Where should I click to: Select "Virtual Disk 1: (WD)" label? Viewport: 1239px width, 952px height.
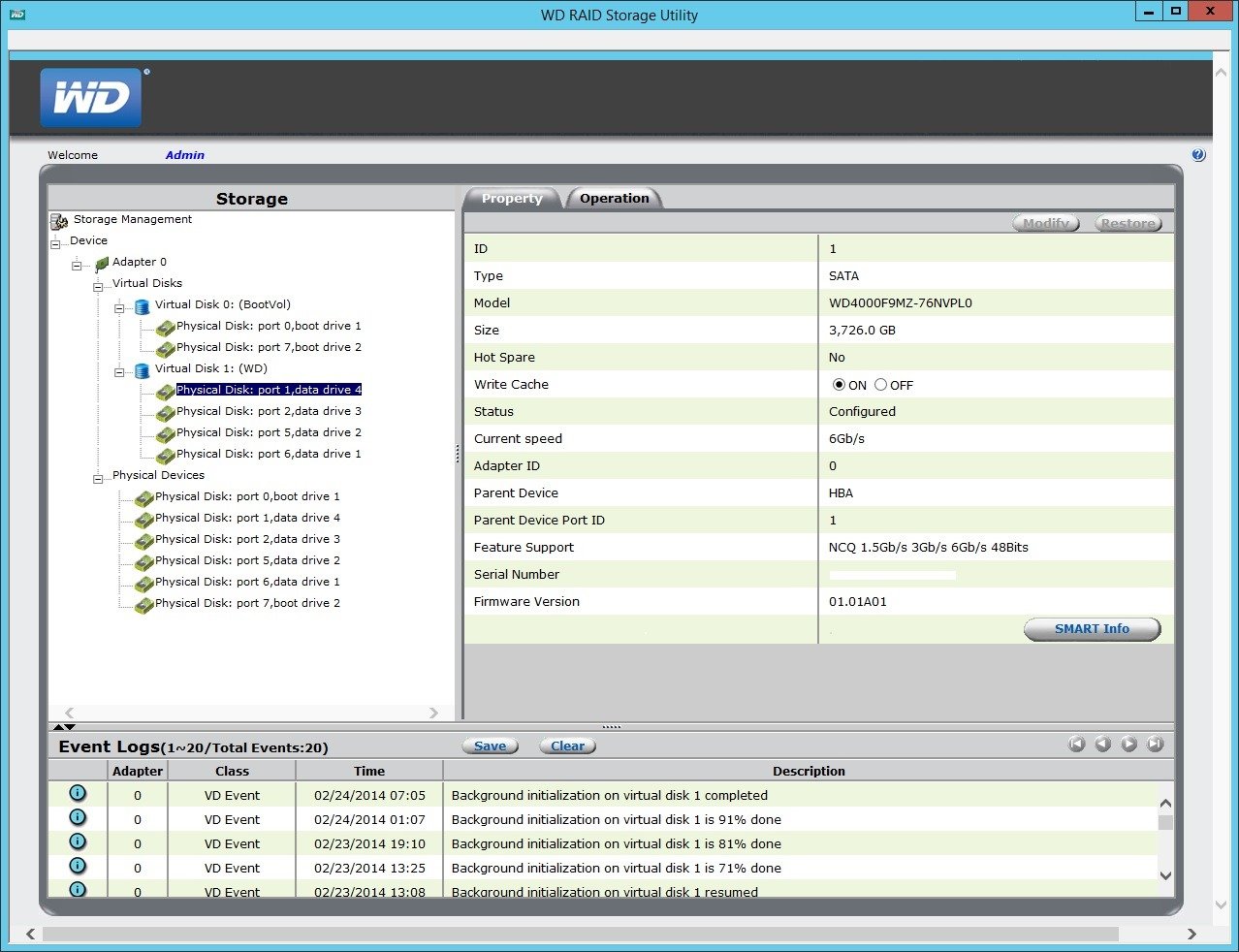tap(211, 368)
